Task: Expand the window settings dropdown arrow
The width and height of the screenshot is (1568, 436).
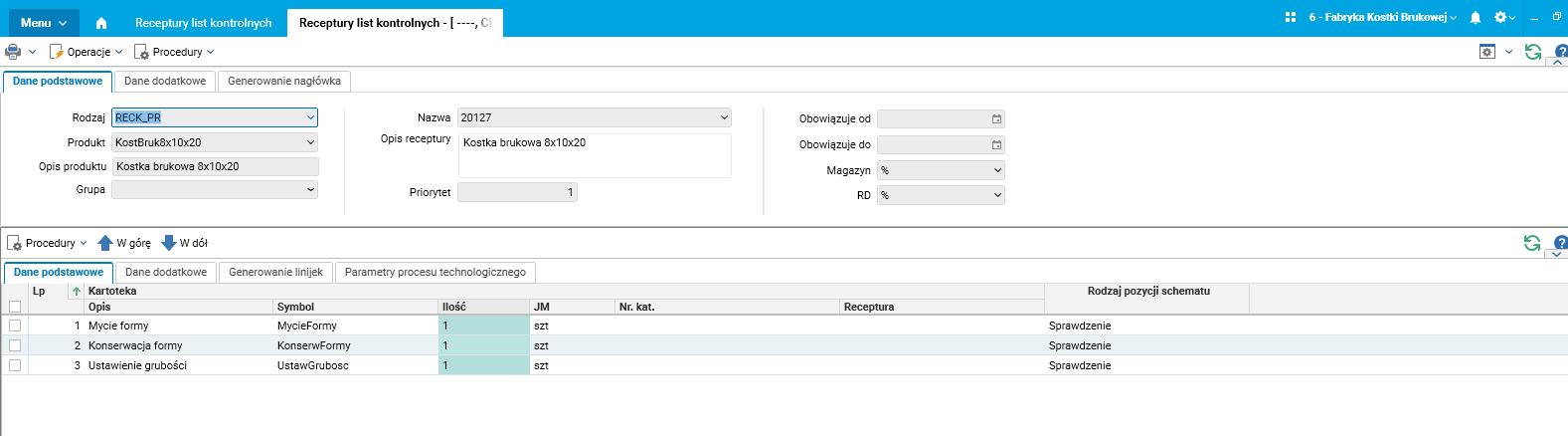Action: coord(1508,52)
